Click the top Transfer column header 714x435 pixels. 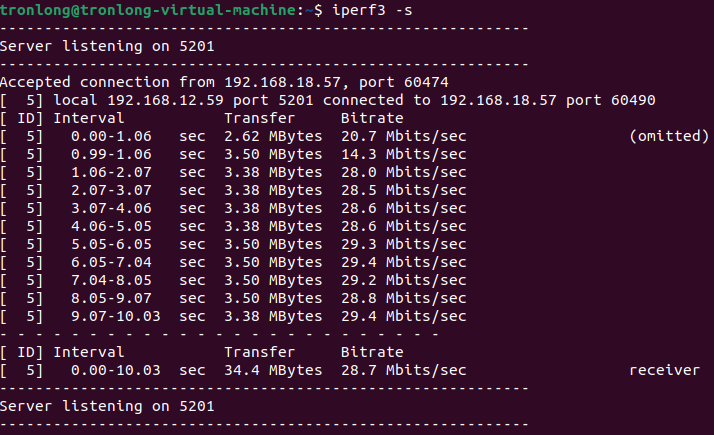260,118
